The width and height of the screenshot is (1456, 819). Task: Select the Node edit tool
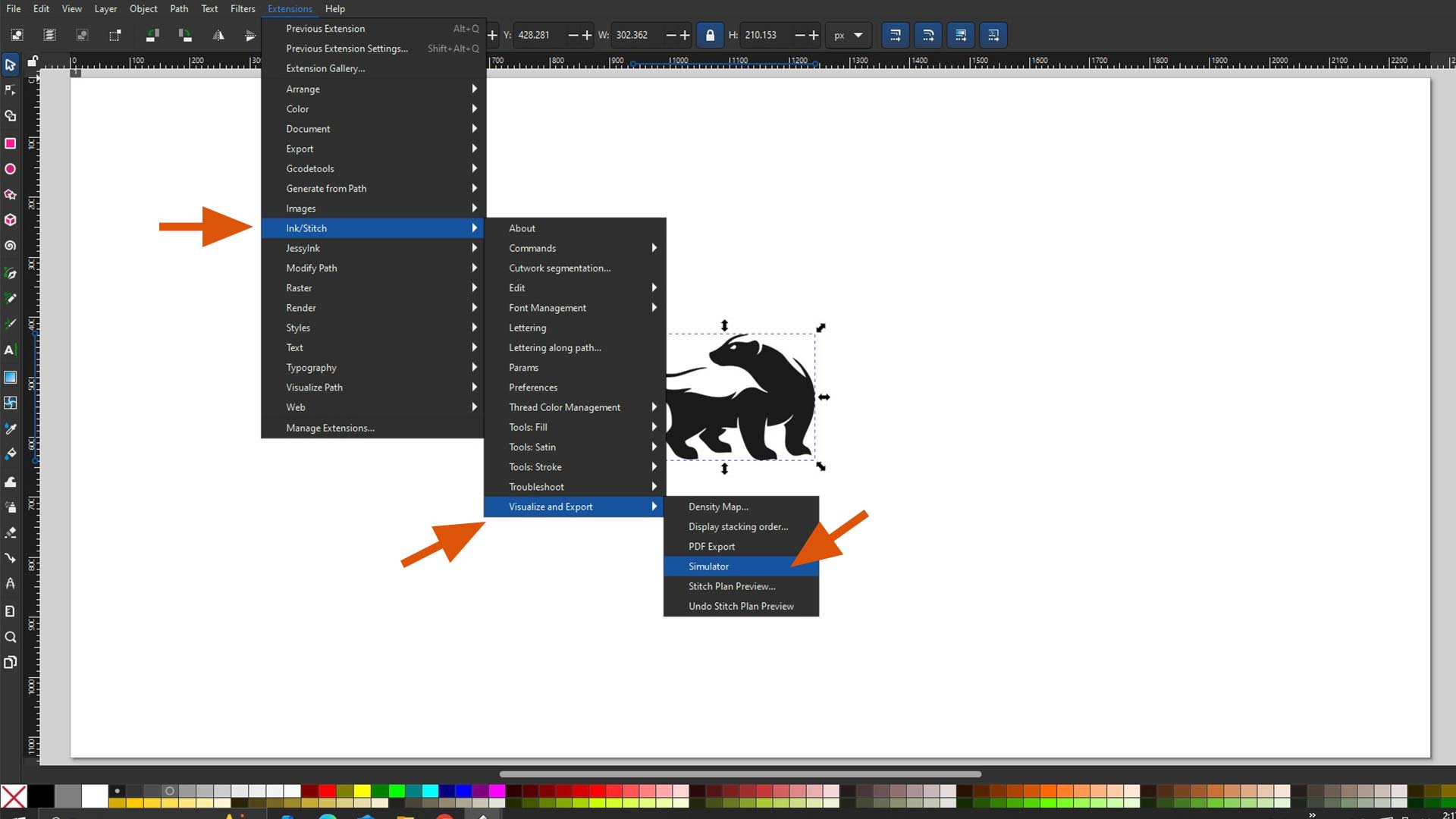pos(10,90)
